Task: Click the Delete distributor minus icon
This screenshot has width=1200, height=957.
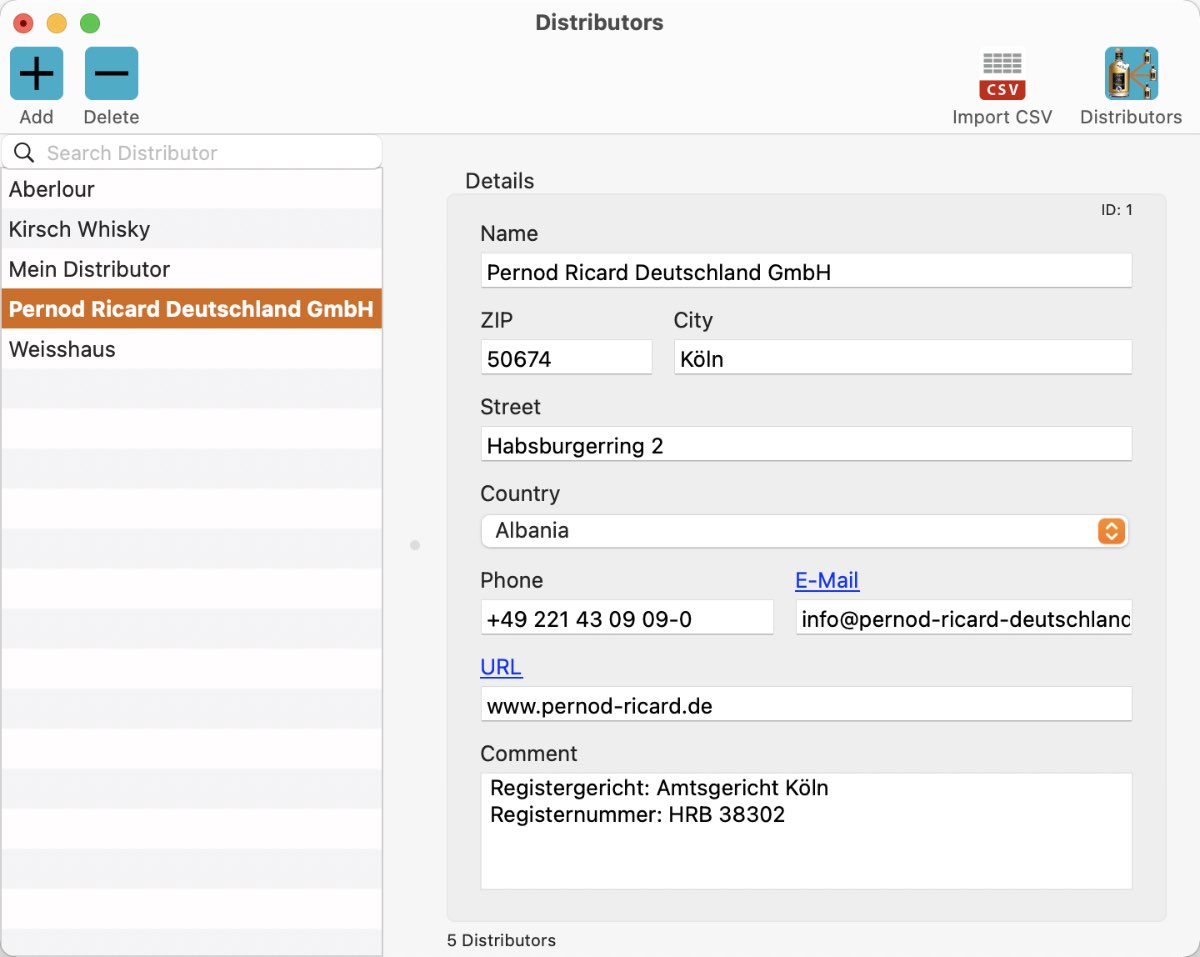Action: [x=111, y=74]
